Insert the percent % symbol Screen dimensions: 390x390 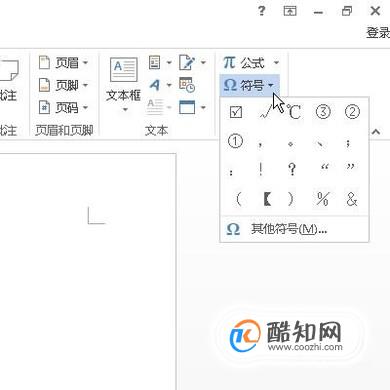coord(323,199)
